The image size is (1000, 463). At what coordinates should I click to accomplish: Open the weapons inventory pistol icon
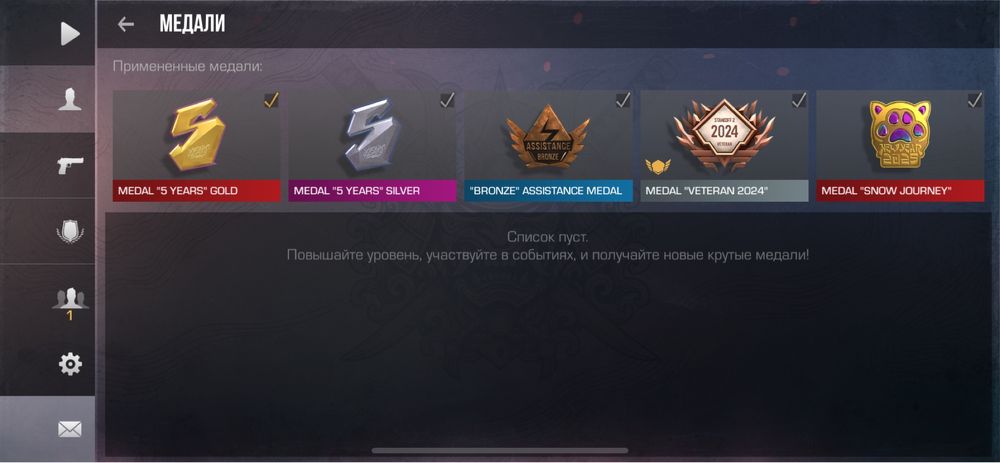pos(70,166)
